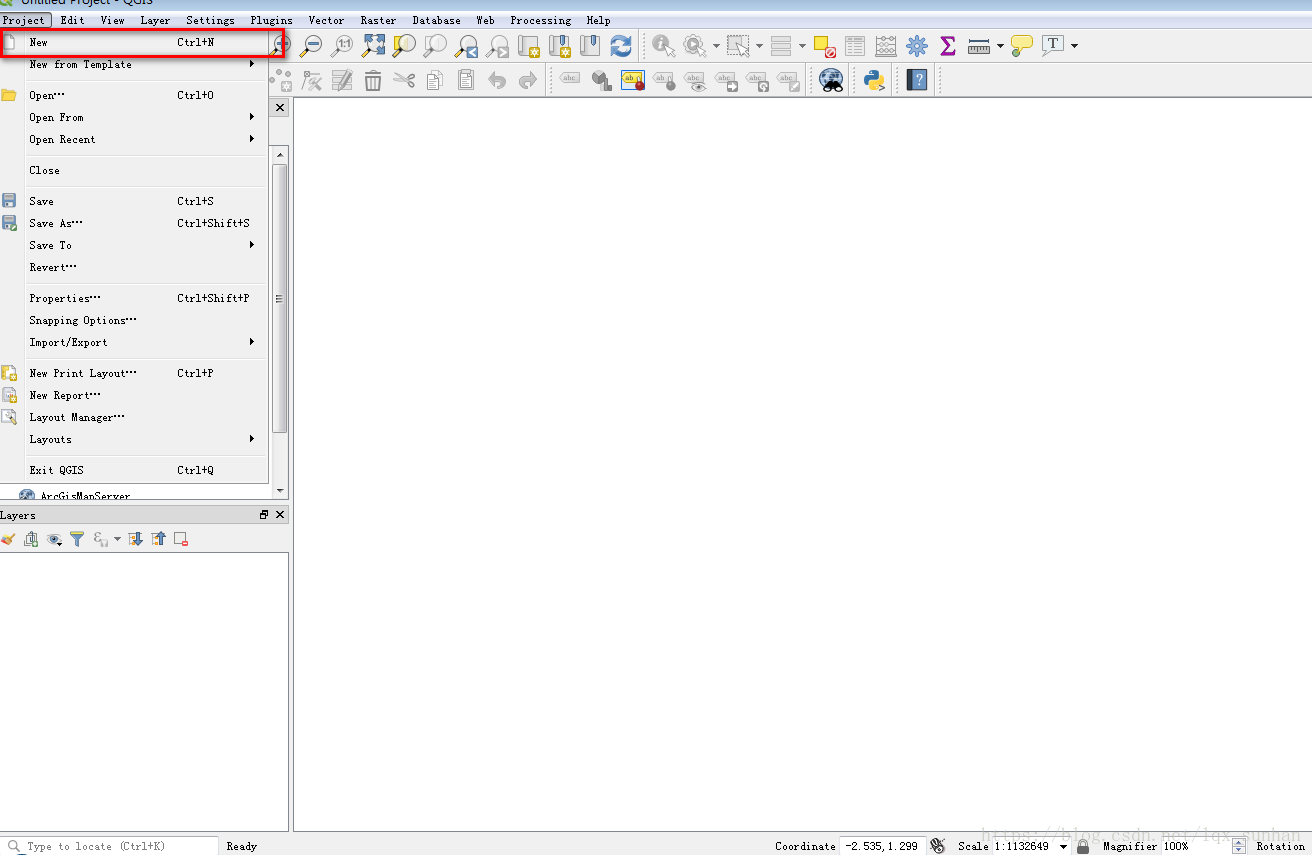Open the dropdown arrow beside Measure tool
The height and width of the screenshot is (855, 1312).
(x=1000, y=45)
